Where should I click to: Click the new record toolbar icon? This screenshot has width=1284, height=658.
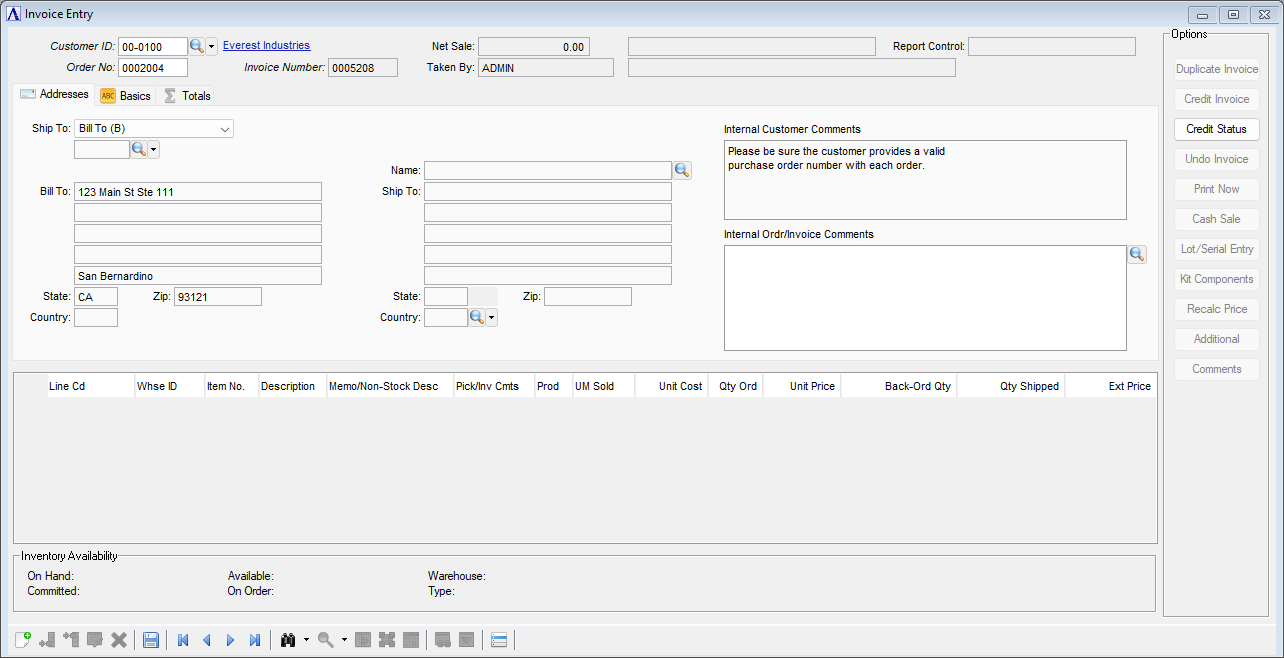pos(24,640)
